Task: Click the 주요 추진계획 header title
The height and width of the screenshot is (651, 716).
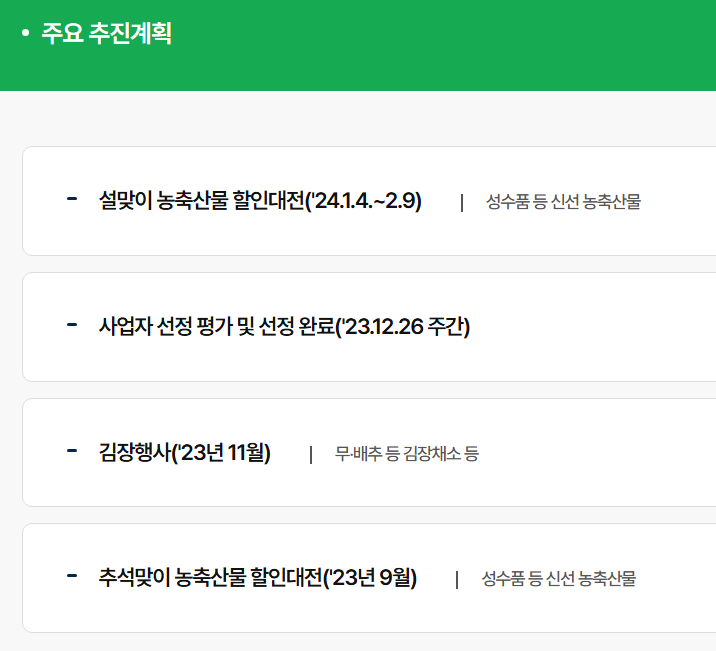Action: (106, 33)
